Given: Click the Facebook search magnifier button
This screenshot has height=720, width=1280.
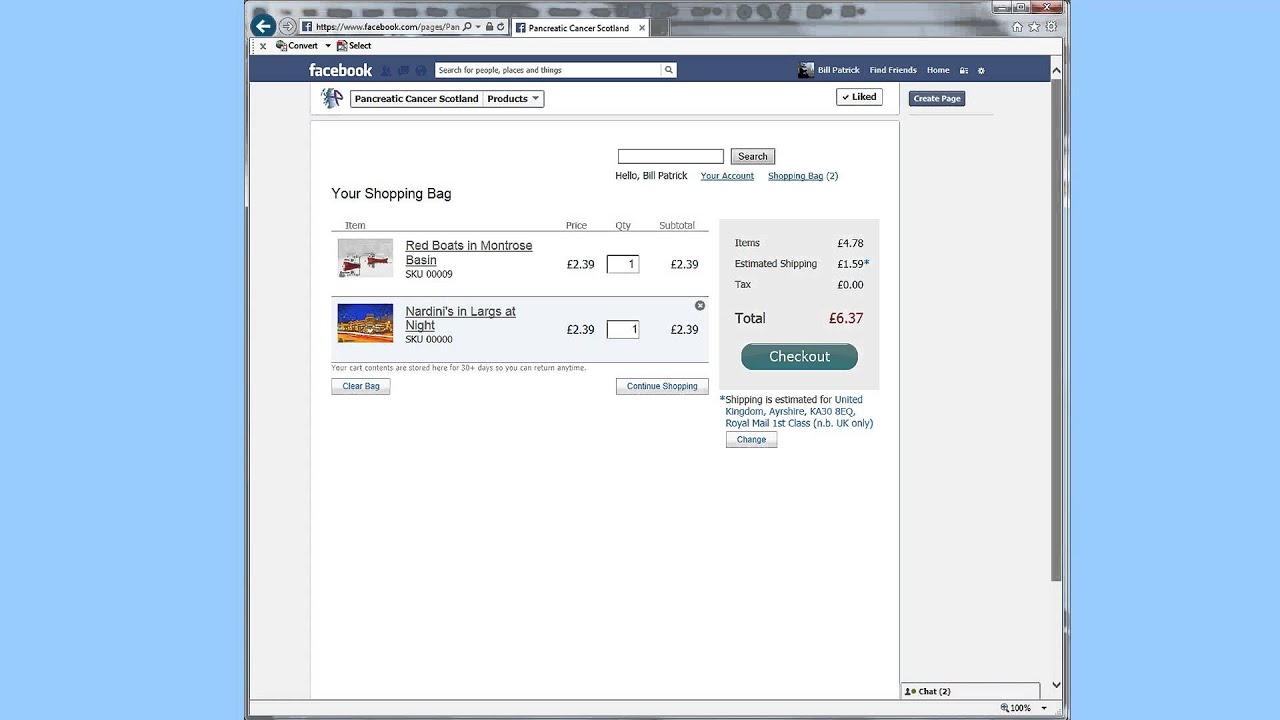Looking at the screenshot, I should coord(669,70).
